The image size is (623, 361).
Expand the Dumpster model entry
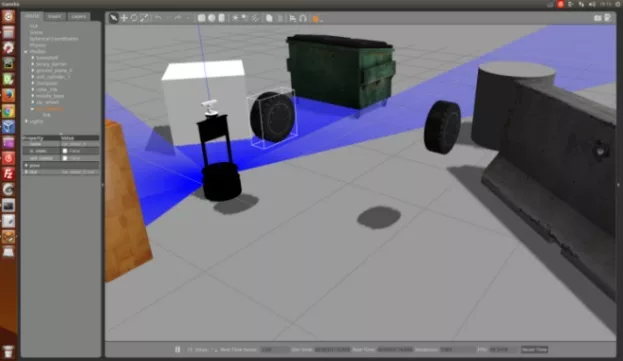33,83
